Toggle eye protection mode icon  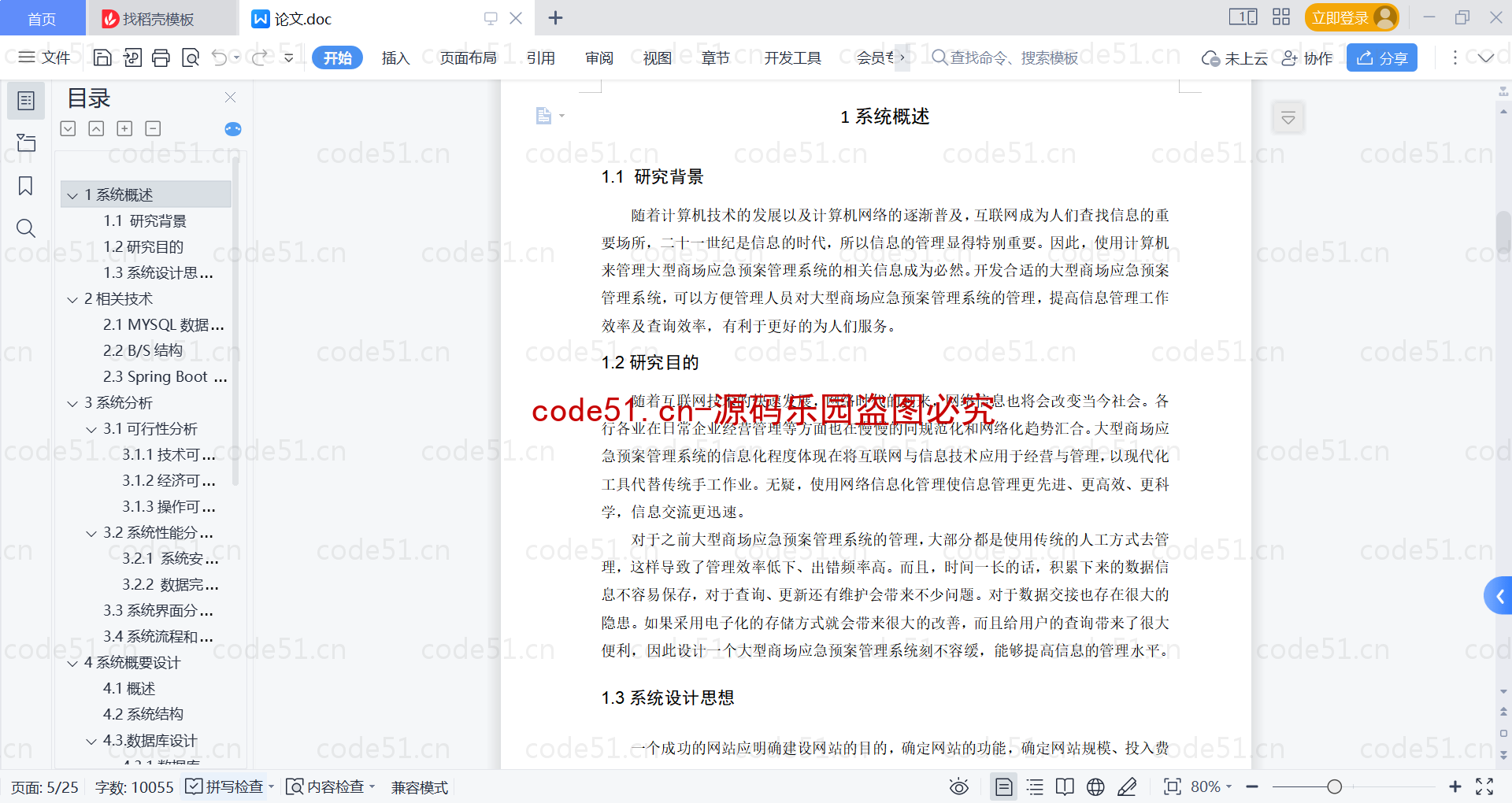pyautogui.click(x=958, y=786)
